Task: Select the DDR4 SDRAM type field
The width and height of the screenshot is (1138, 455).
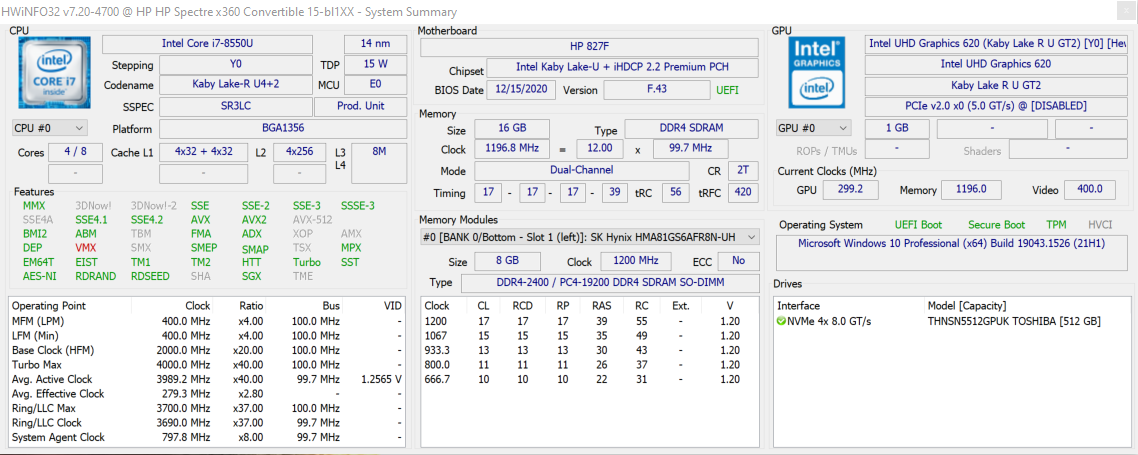Action: click(692, 128)
